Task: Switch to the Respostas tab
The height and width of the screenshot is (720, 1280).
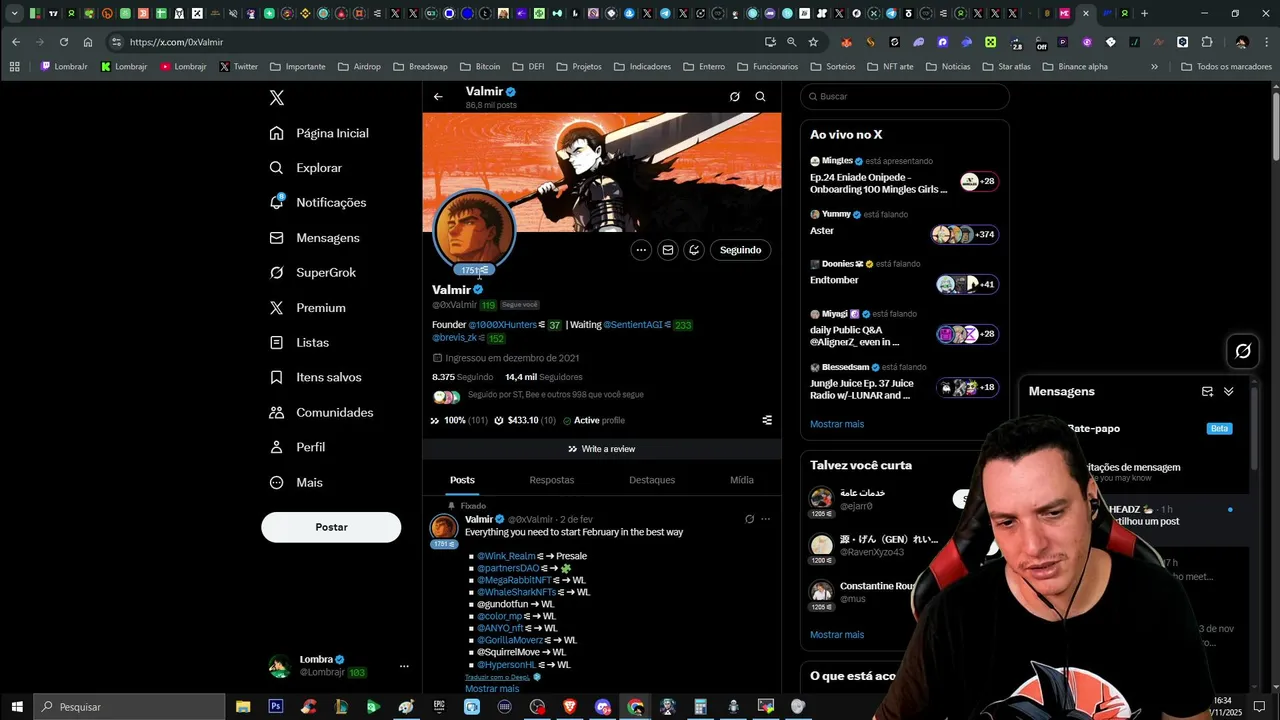Action: [552, 480]
